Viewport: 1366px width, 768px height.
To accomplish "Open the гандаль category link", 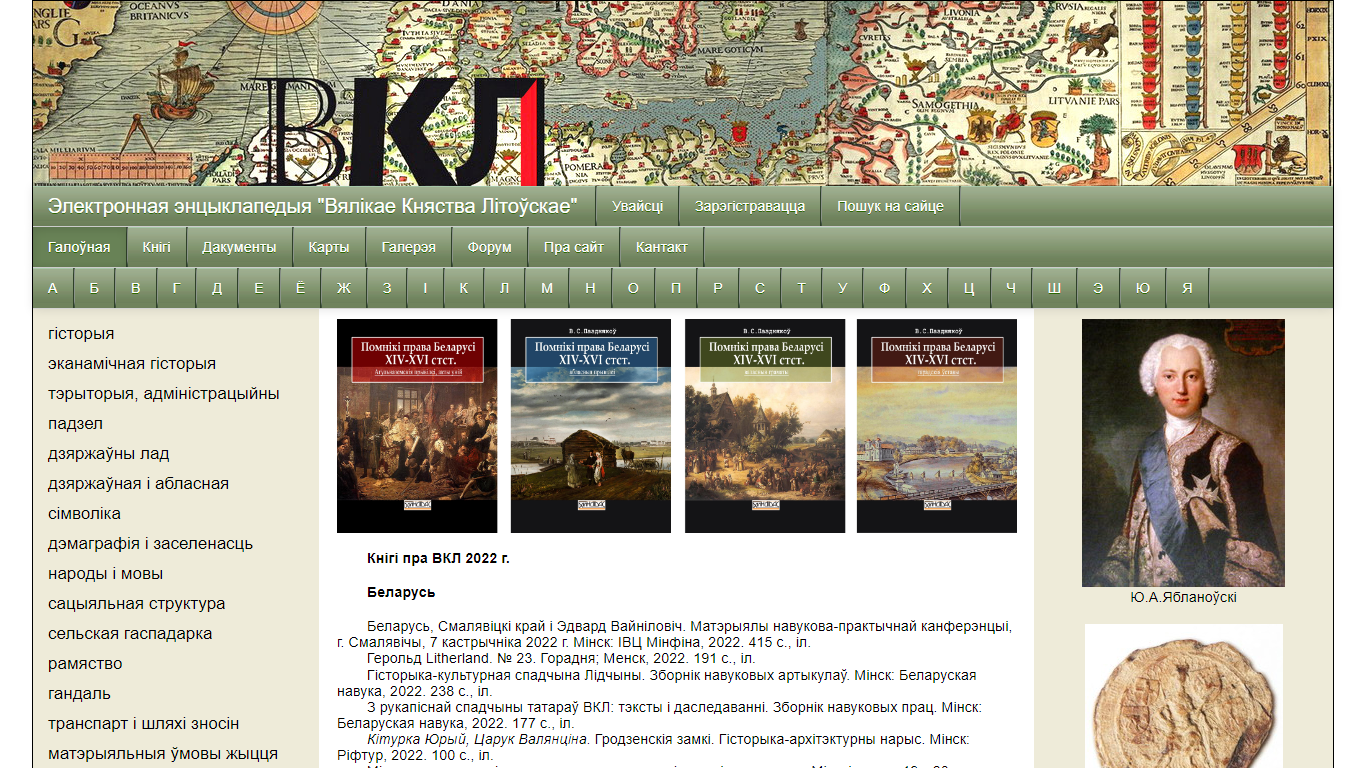I will coord(80,694).
